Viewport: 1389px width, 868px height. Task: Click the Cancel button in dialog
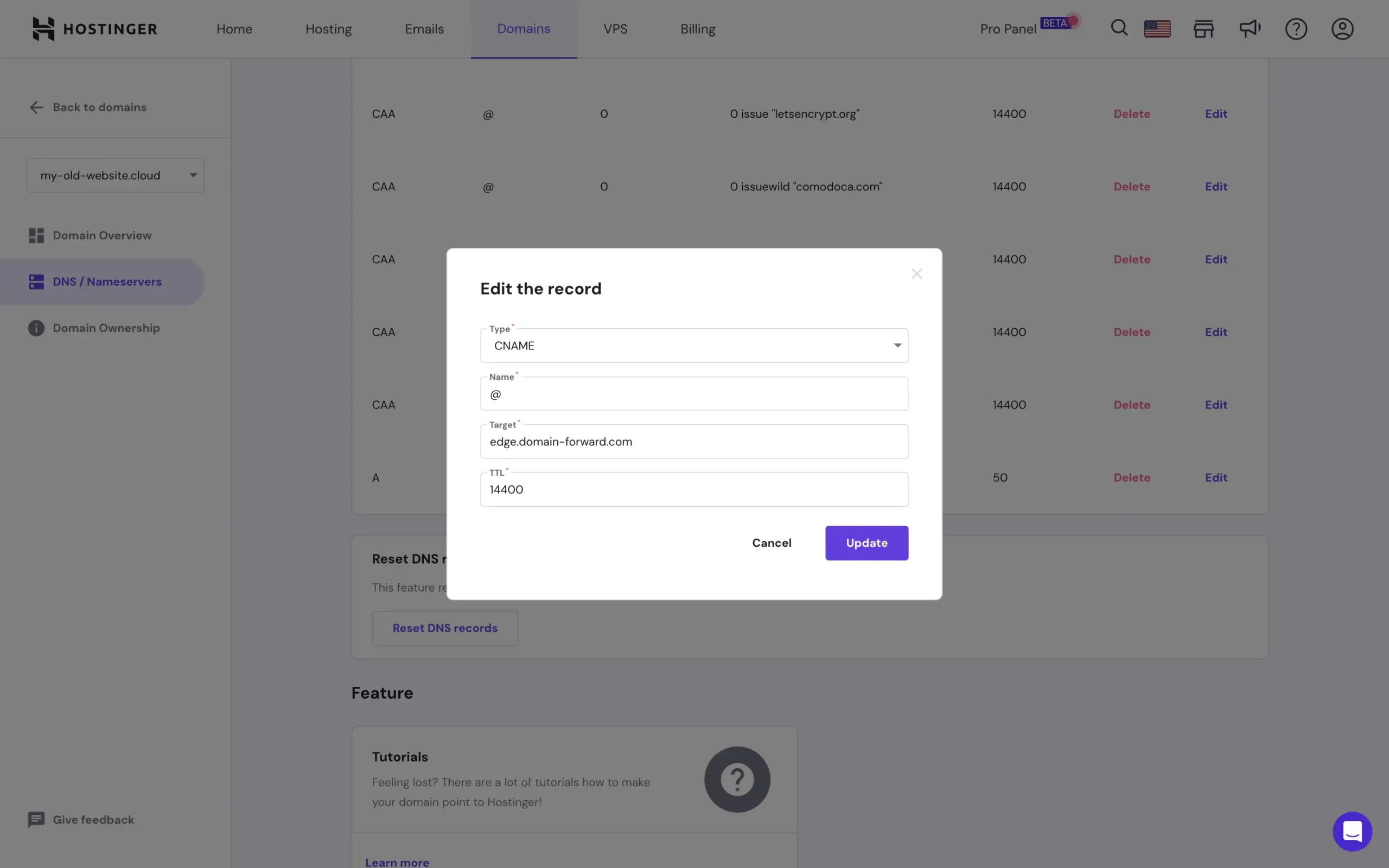click(x=772, y=543)
